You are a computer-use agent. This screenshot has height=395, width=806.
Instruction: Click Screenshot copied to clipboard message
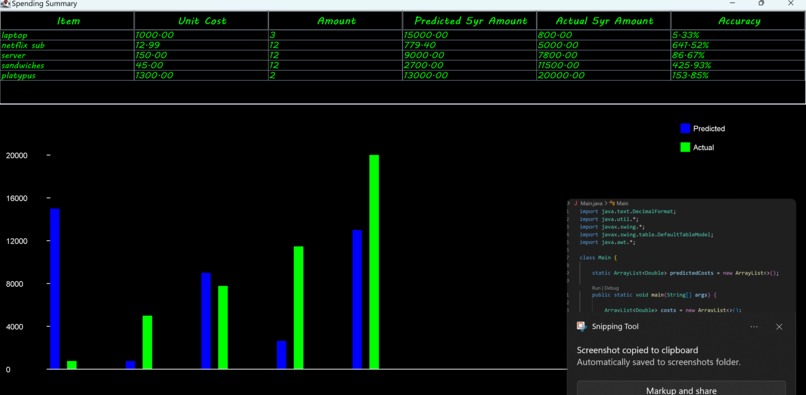(x=637, y=350)
